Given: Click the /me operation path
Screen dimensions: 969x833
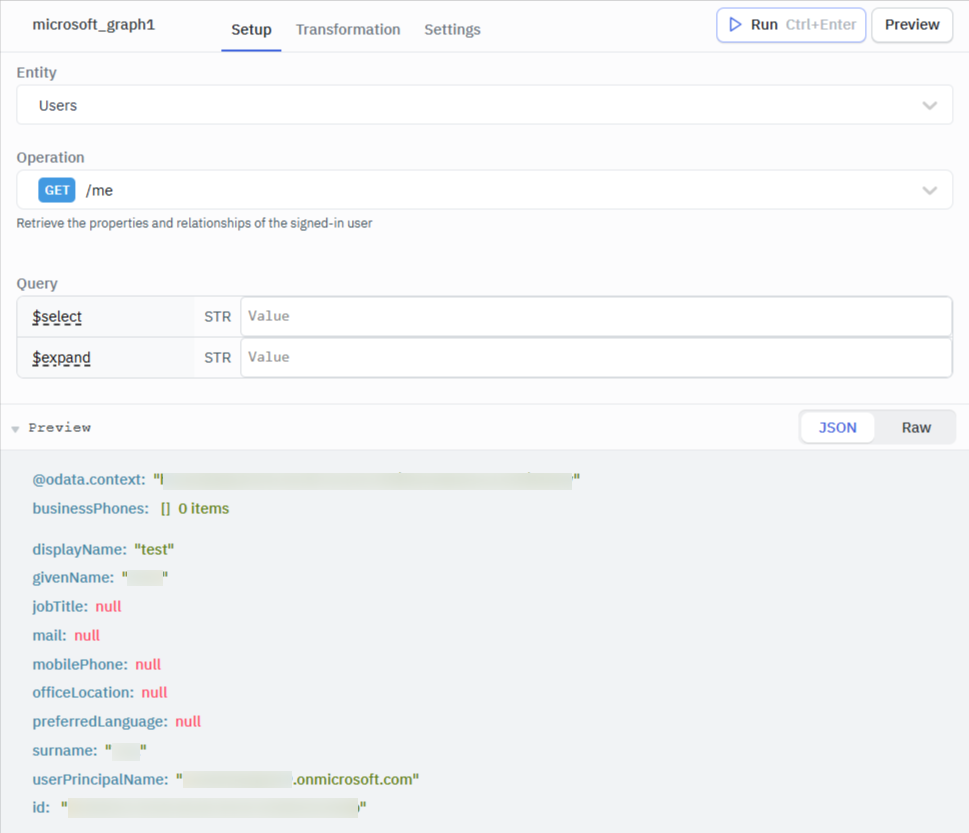Looking at the screenshot, I should coord(99,190).
